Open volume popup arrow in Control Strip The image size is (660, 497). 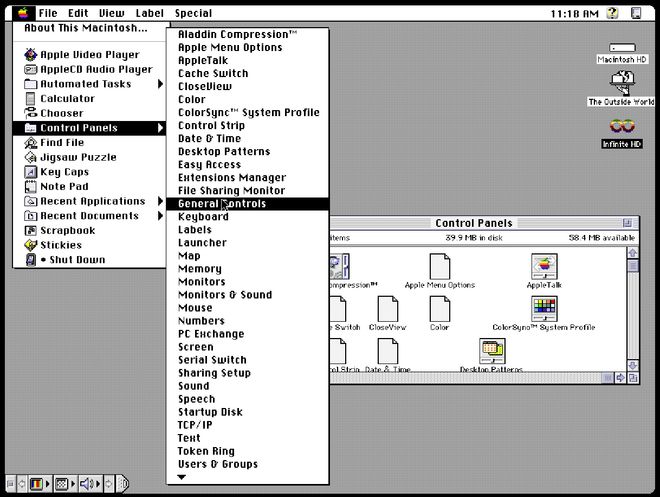click(98, 484)
